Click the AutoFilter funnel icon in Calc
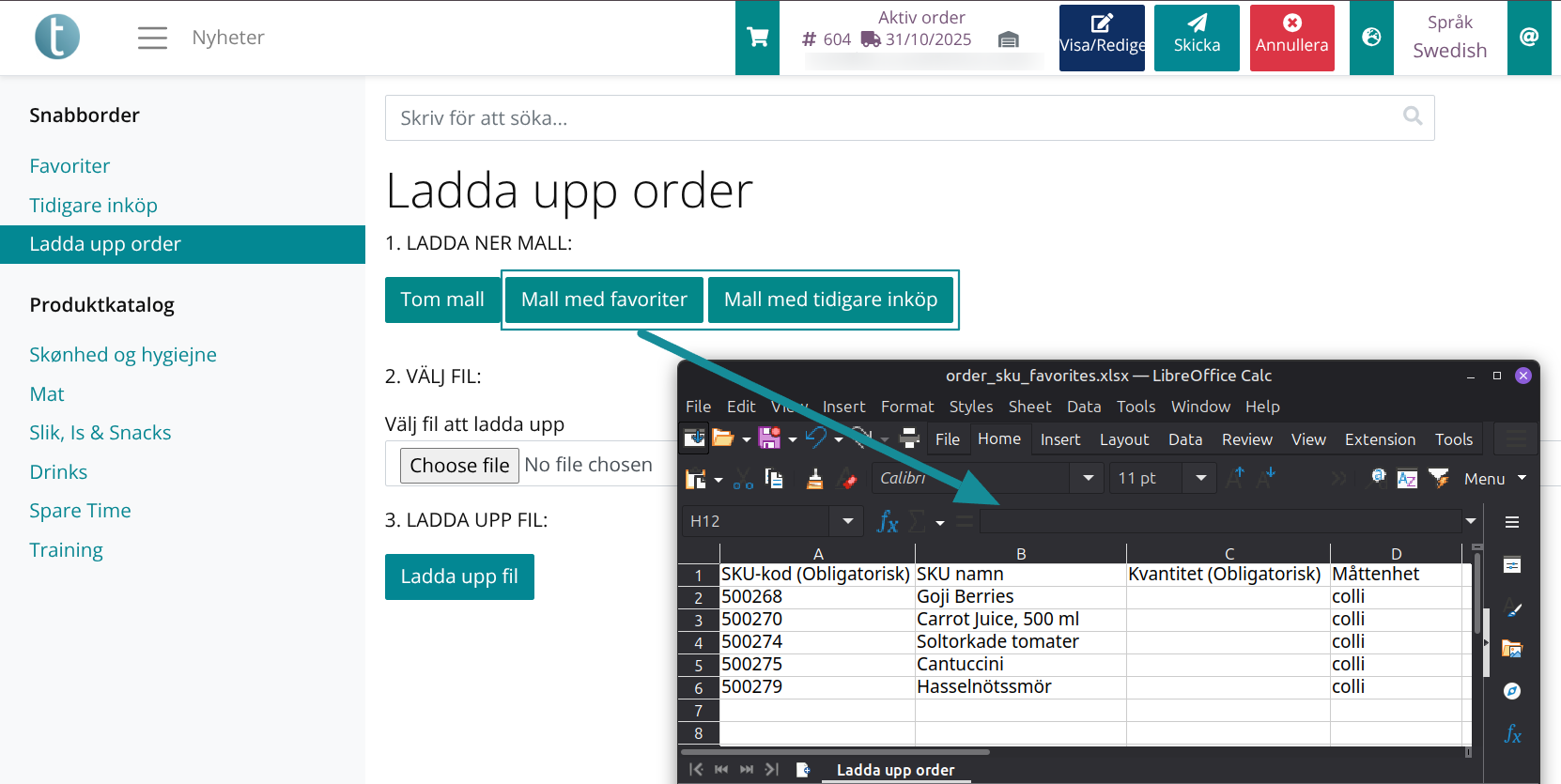 (1438, 479)
